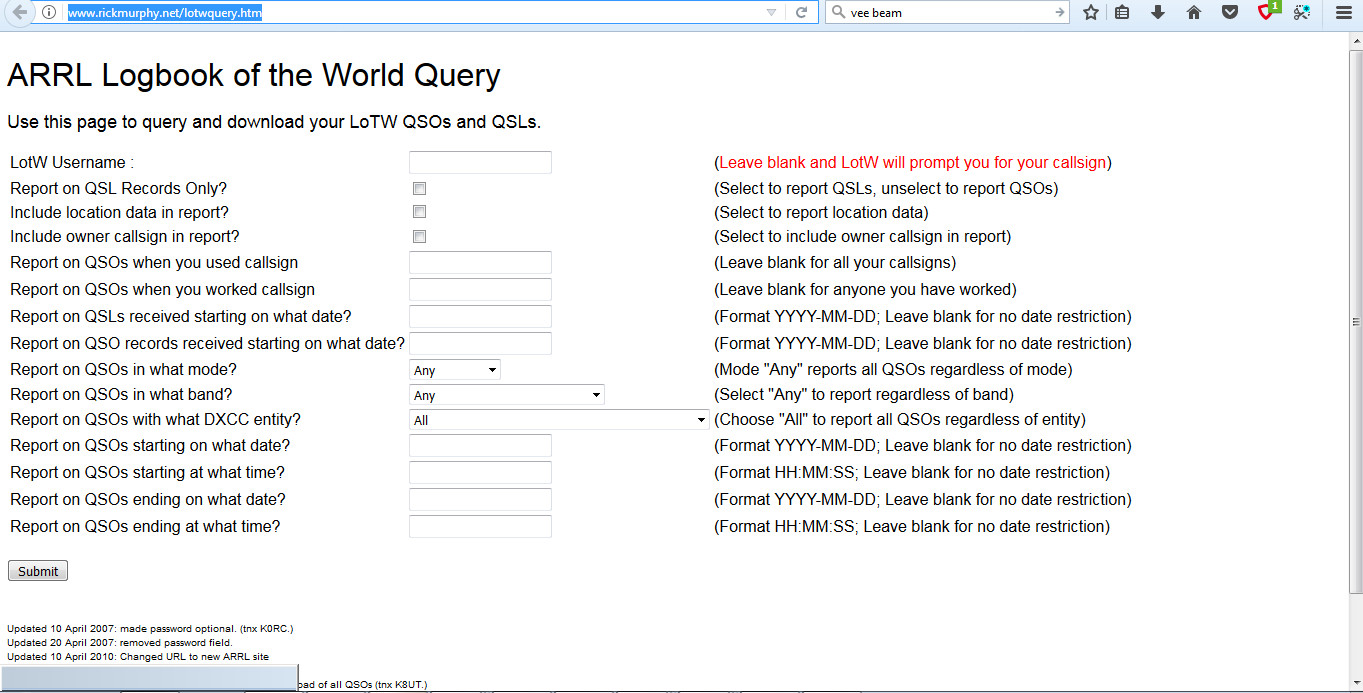Enable Report on QSL Records Only
The height and width of the screenshot is (693, 1363).
pos(418,187)
